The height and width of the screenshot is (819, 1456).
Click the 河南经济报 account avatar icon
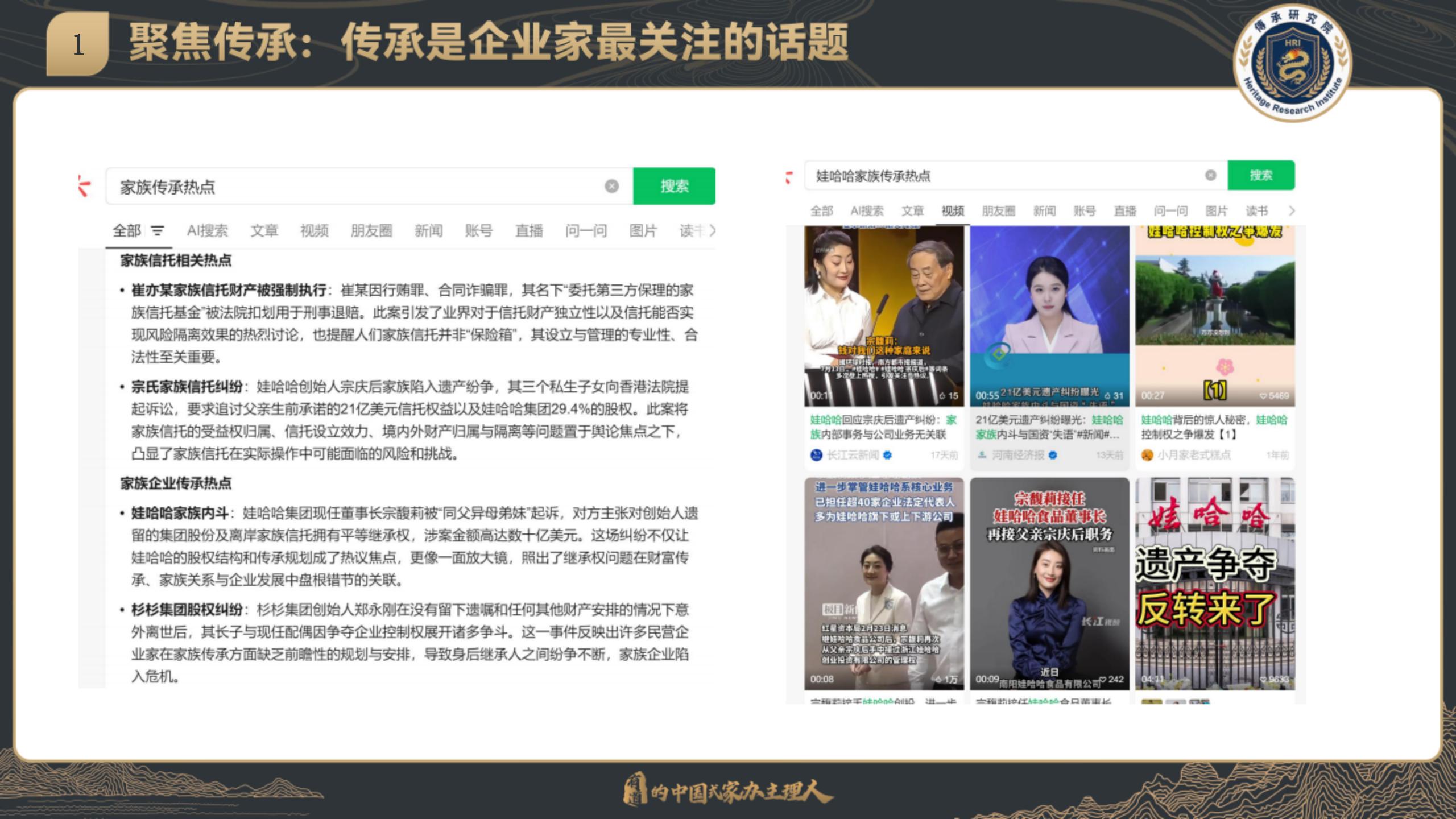tap(982, 455)
